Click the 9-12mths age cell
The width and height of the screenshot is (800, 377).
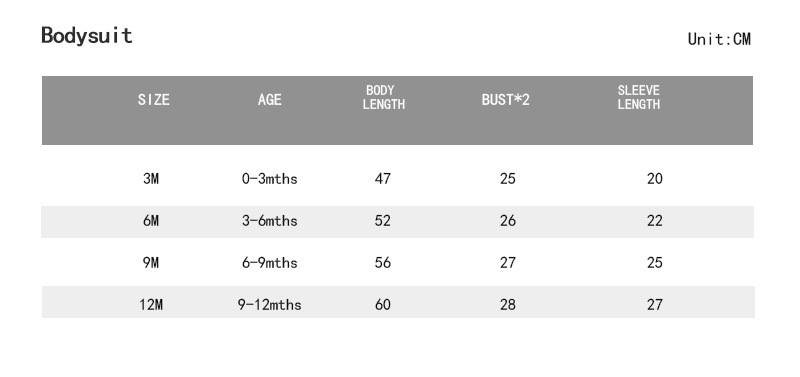[269, 305]
